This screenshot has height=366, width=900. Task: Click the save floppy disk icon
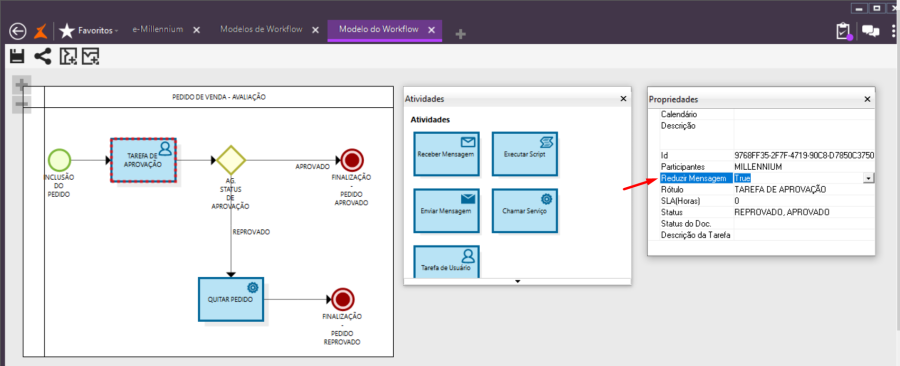[17, 56]
